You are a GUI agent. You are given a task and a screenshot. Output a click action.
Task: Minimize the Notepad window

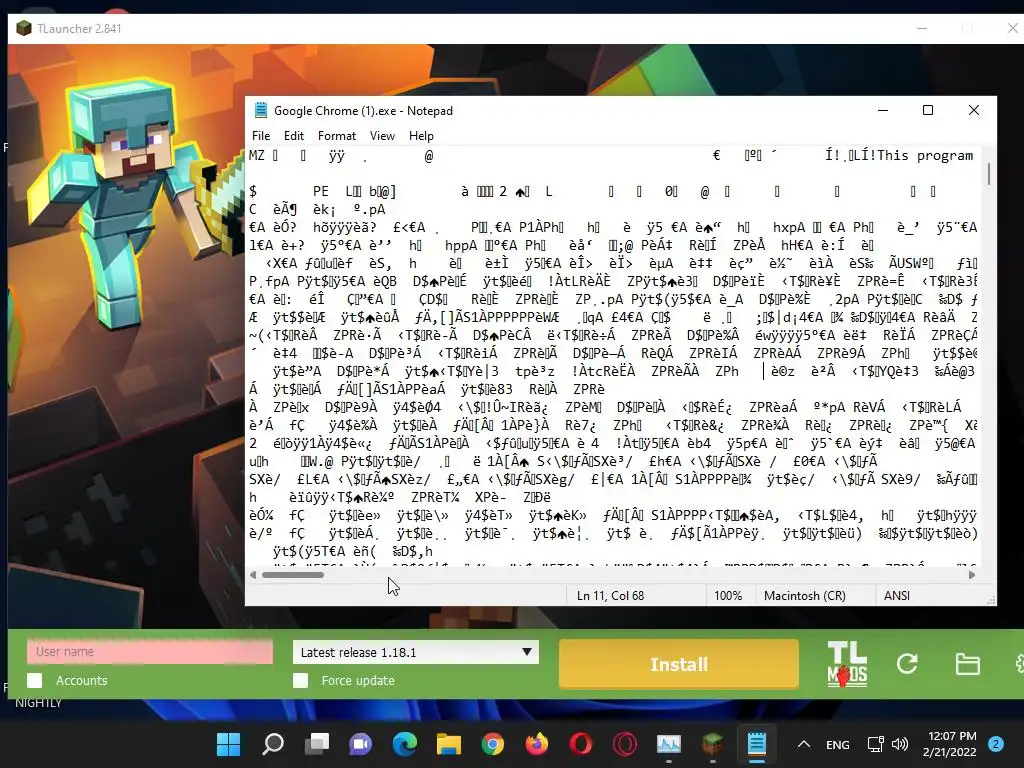883,110
